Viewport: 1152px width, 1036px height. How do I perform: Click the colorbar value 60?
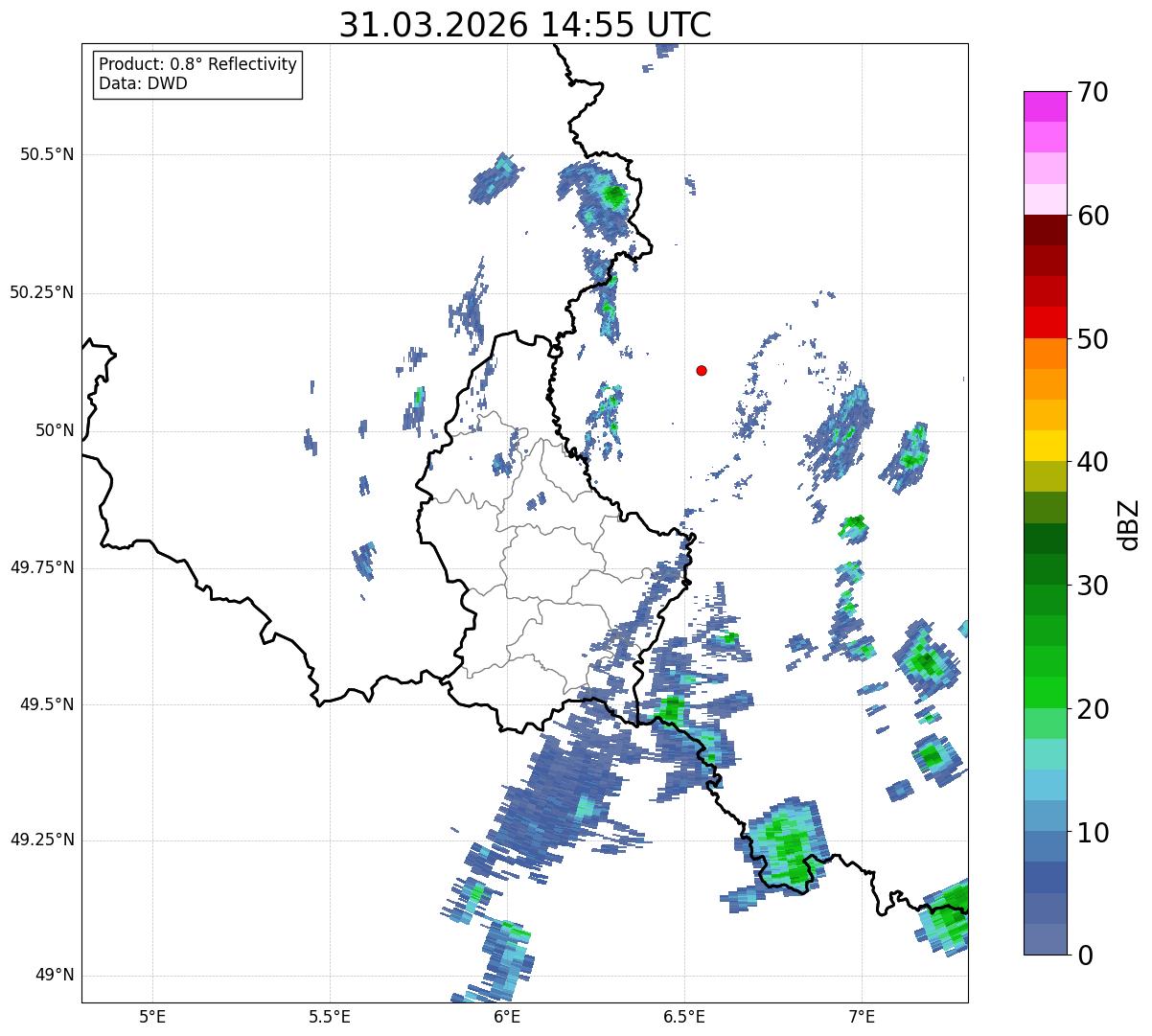pyautogui.click(x=1094, y=216)
